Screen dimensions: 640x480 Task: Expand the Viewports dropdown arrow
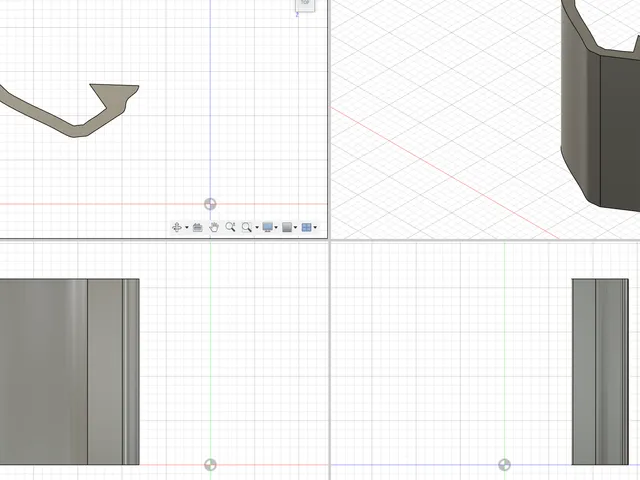point(315,228)
